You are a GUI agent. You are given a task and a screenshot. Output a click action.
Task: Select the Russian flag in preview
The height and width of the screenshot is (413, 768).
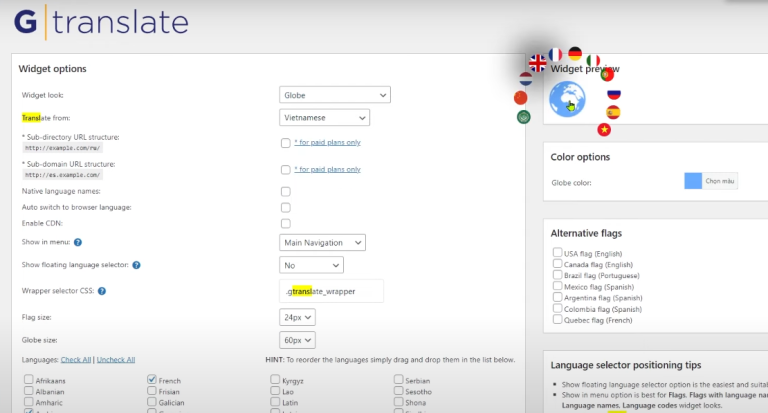tap(614, 94)
